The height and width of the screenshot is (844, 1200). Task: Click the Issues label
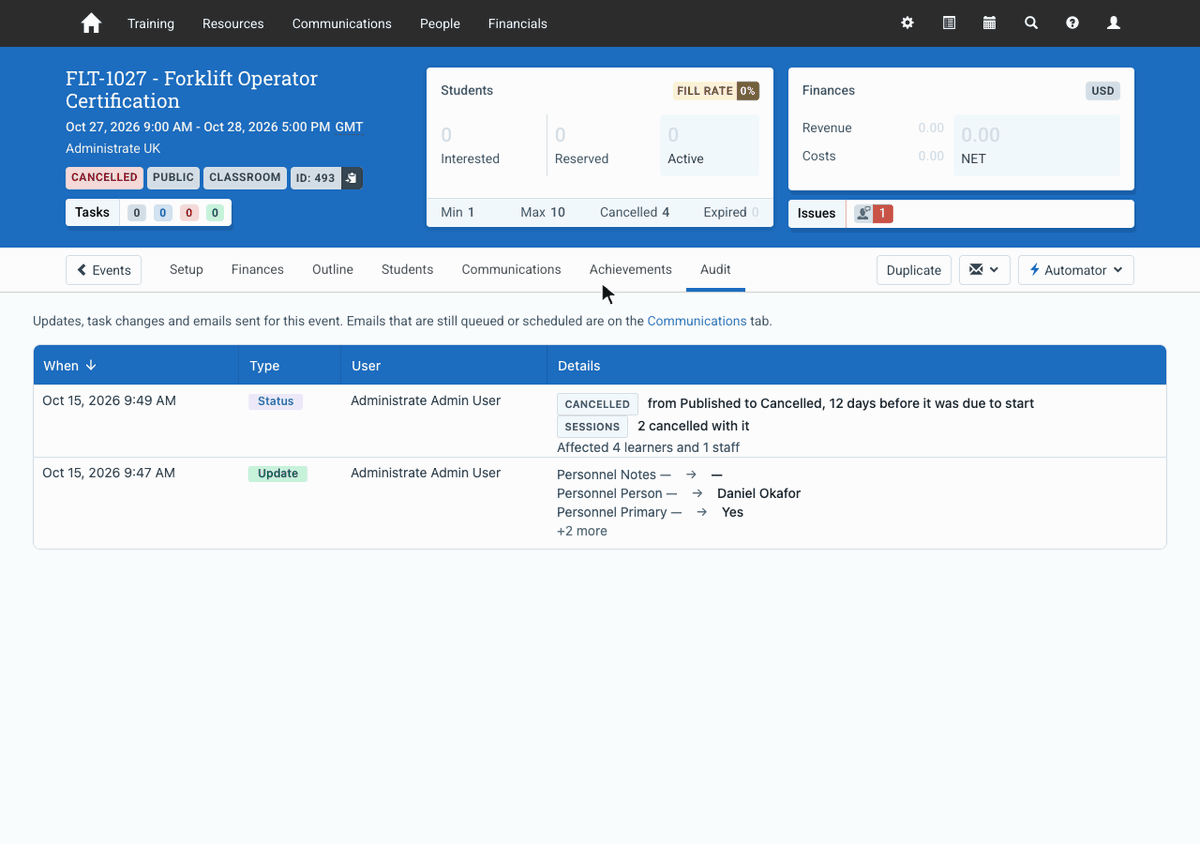tap(817, 213)
